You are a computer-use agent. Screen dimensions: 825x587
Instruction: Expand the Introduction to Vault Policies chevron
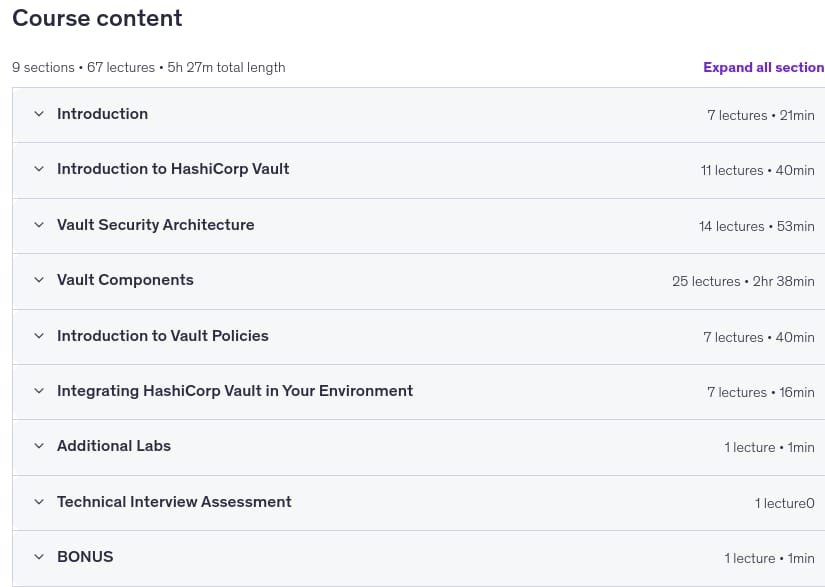pyautogui.click(x=39, y=336)
